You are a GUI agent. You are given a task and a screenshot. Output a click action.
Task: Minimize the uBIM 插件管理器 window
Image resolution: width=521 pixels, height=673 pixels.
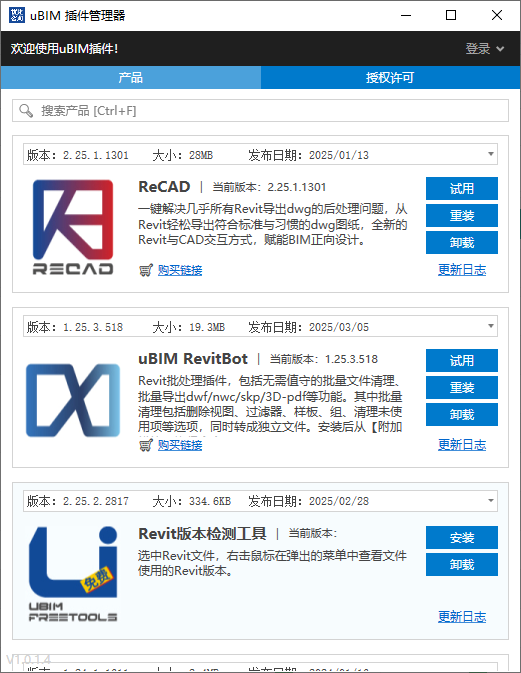tap(406, 15)
